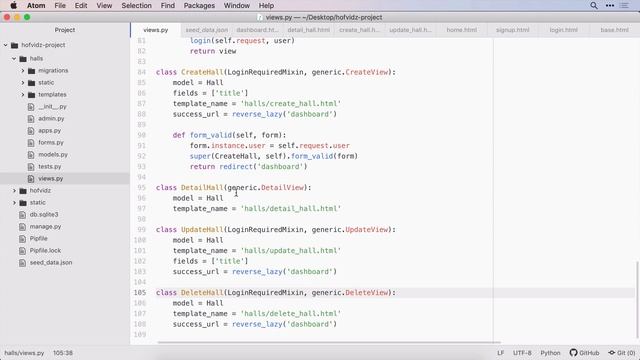The width and height of the screenshot is (640, 360).
Task: Expand the templates folder
Action: point(23,95)
